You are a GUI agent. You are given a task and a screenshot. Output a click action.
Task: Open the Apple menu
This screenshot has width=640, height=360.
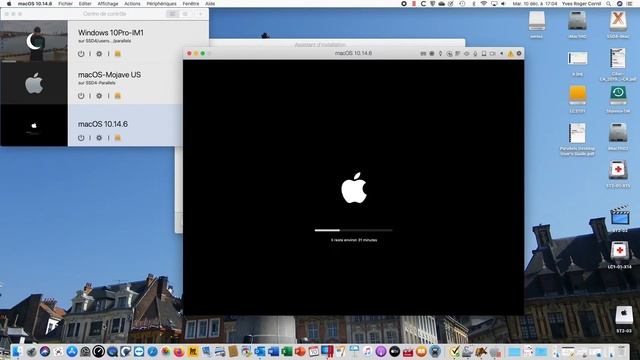pyautogui.click(x=9, y=4)
